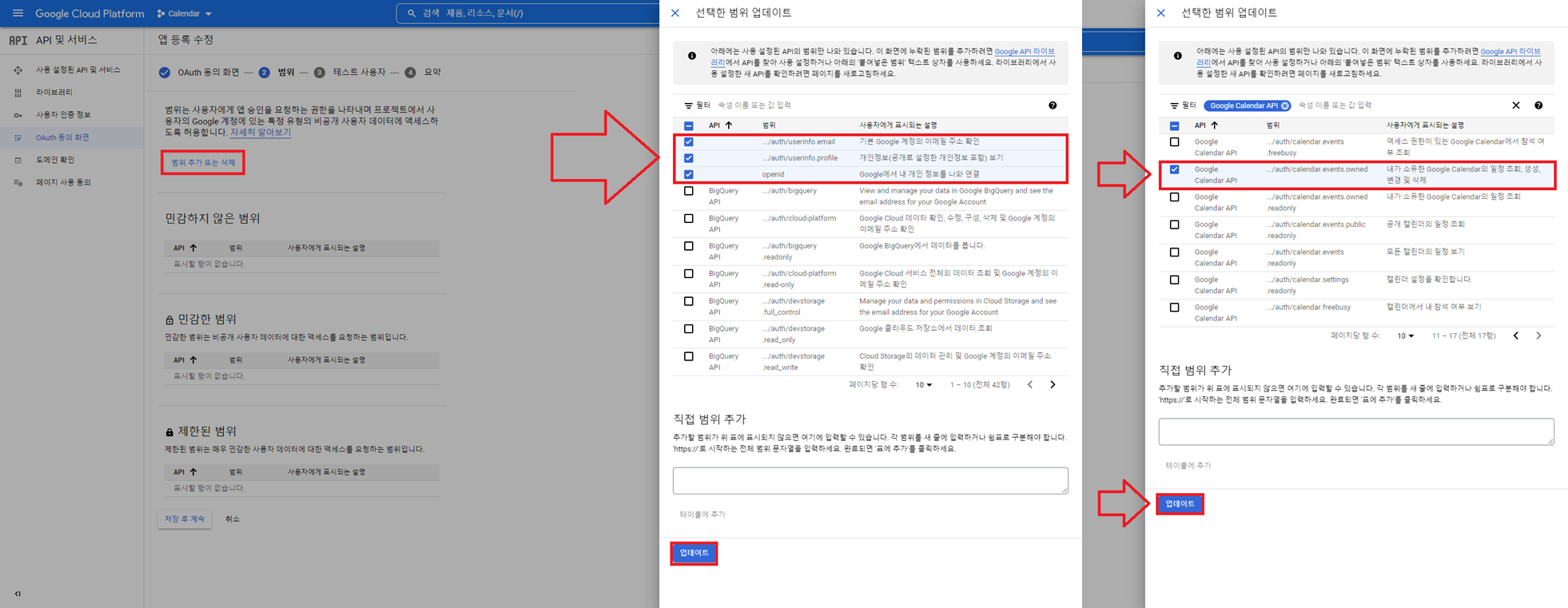Select OAuth 동의 화면 in the sidebar
The image size is (1568, 608).
62,137
